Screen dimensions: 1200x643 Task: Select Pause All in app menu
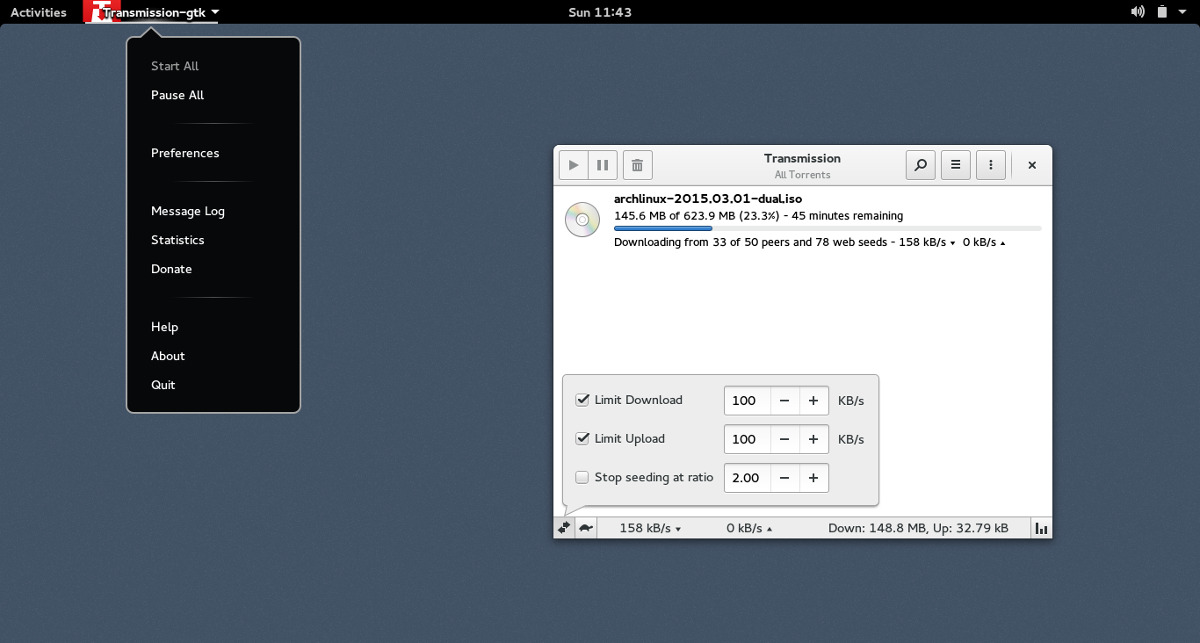click(x=177, y=95)
